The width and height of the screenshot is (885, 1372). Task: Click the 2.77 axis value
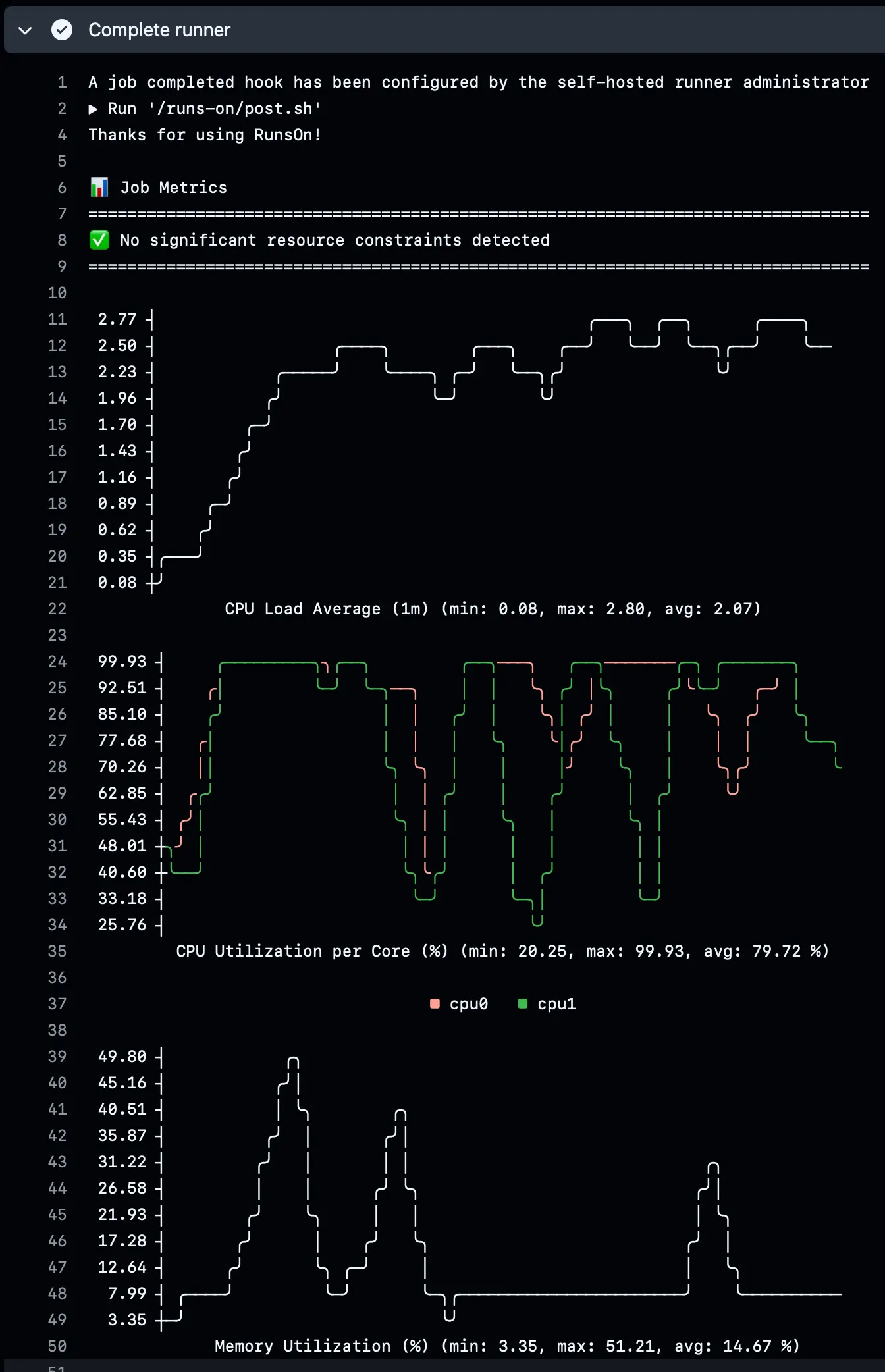(x=117, y=319)
